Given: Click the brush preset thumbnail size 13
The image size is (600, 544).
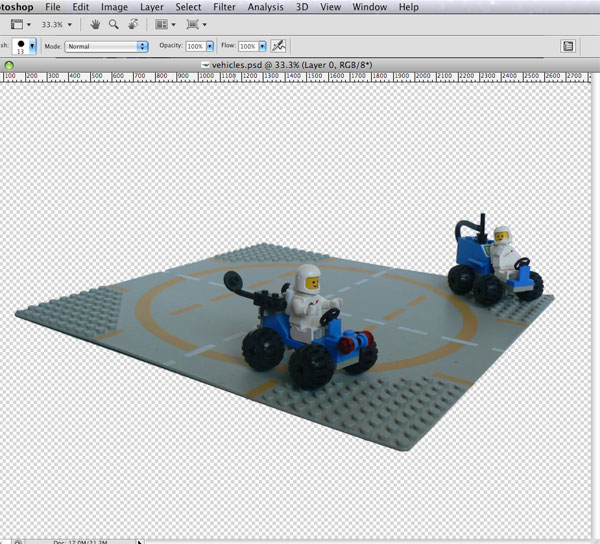Looking at the screenshot, I should 21,46.
